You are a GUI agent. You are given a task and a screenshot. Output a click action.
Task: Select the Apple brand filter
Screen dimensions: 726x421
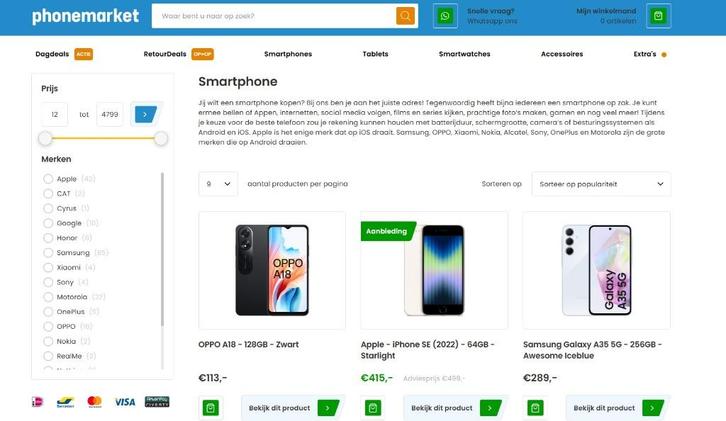click(48, 179)
